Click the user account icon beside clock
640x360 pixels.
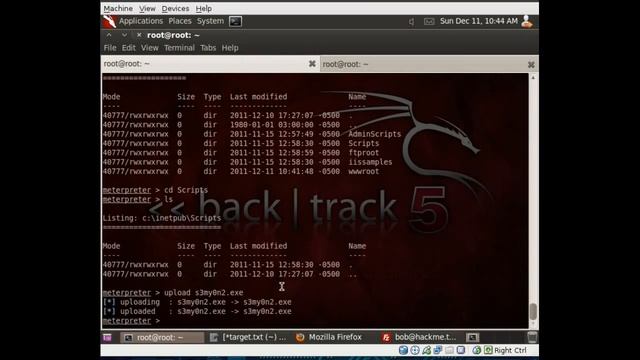tap(527, 21)
